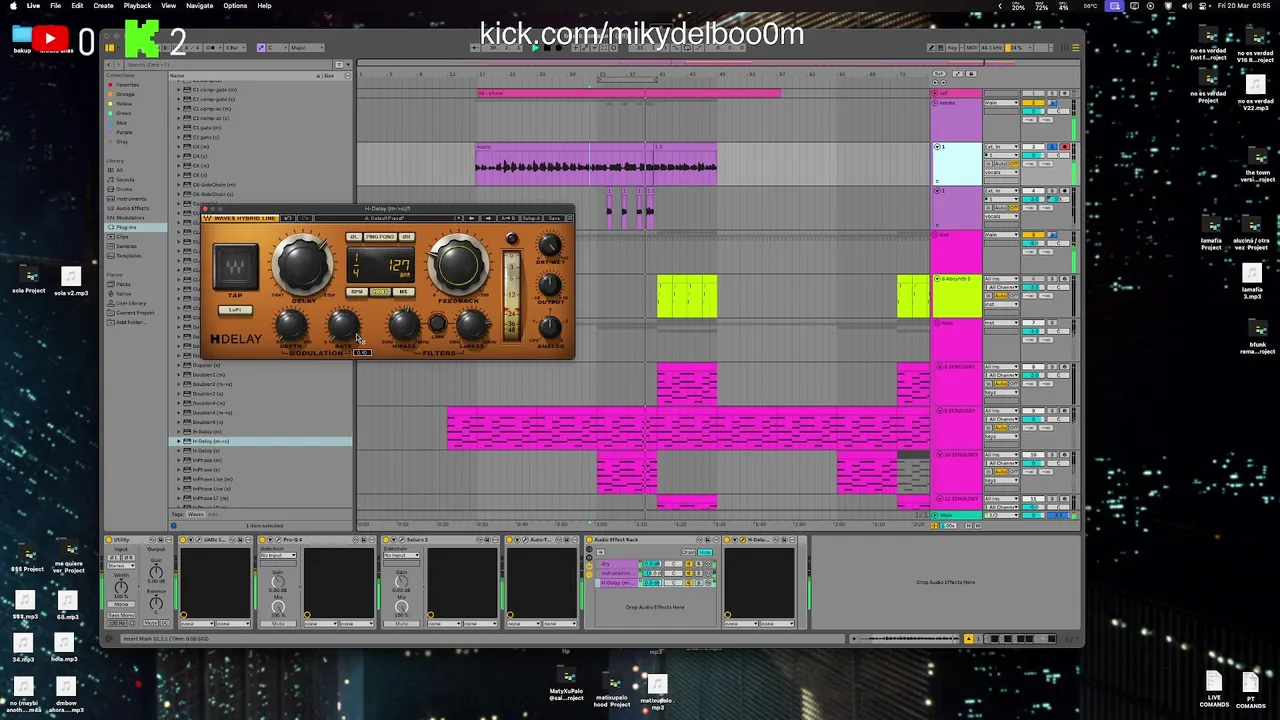Image resolution: width=1280 pixels, height=720 pixels.
Task: Open the File menu
Action: (x=55, y=5)
